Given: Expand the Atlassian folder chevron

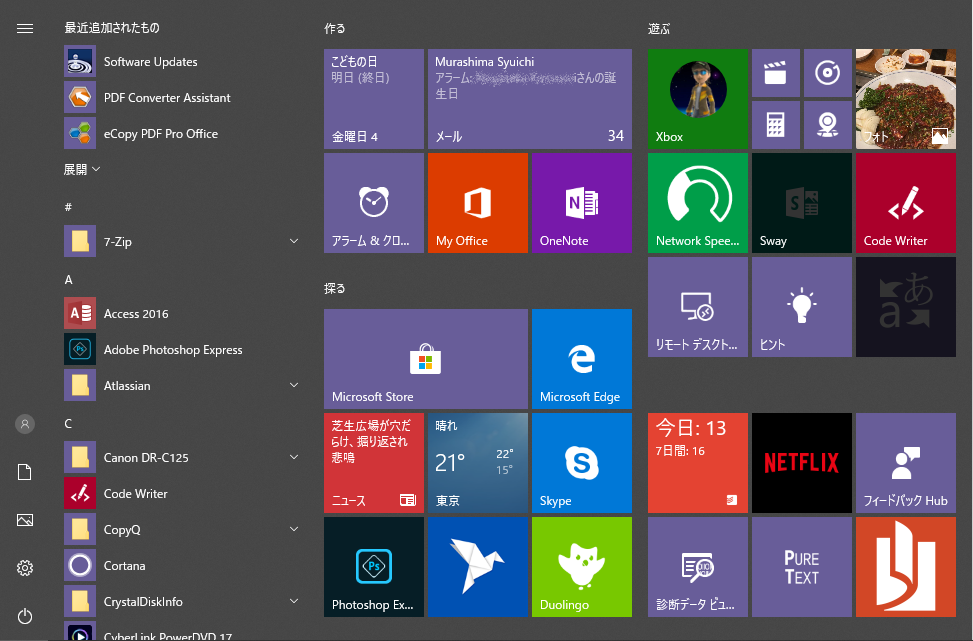Looking at the screenshot, I should coord(294,385).
